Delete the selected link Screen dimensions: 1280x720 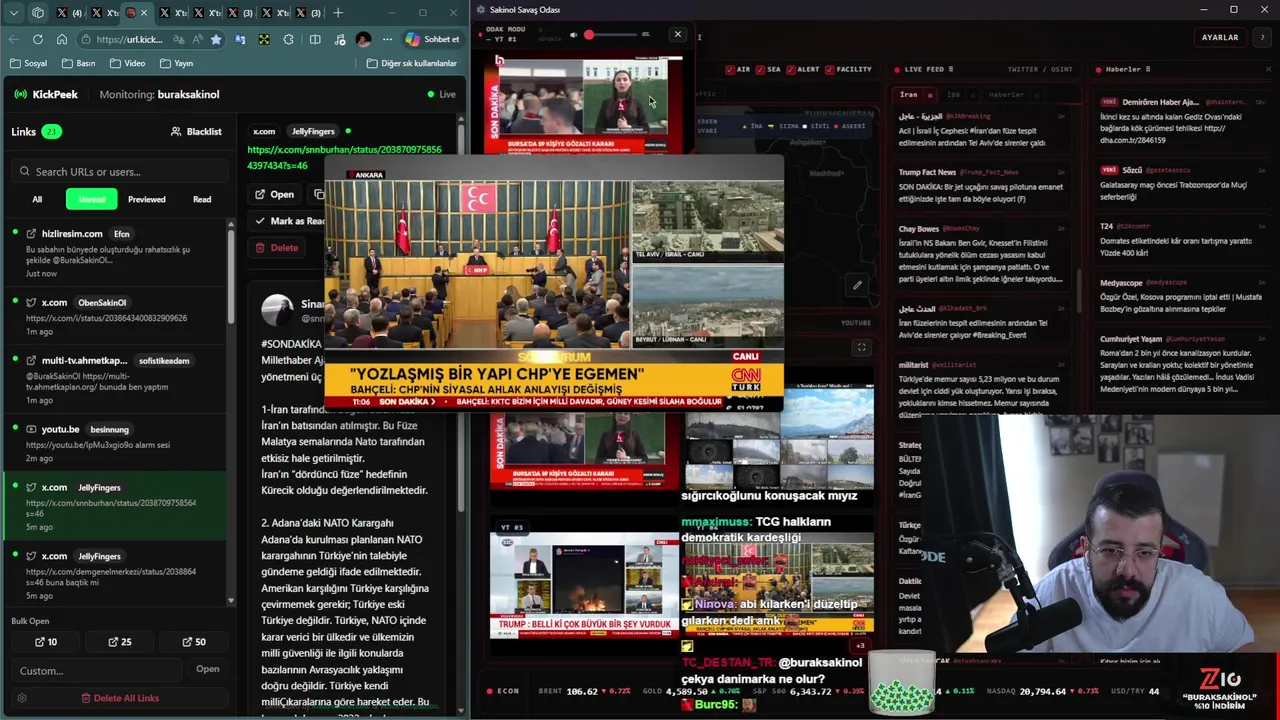pos(277,247)
